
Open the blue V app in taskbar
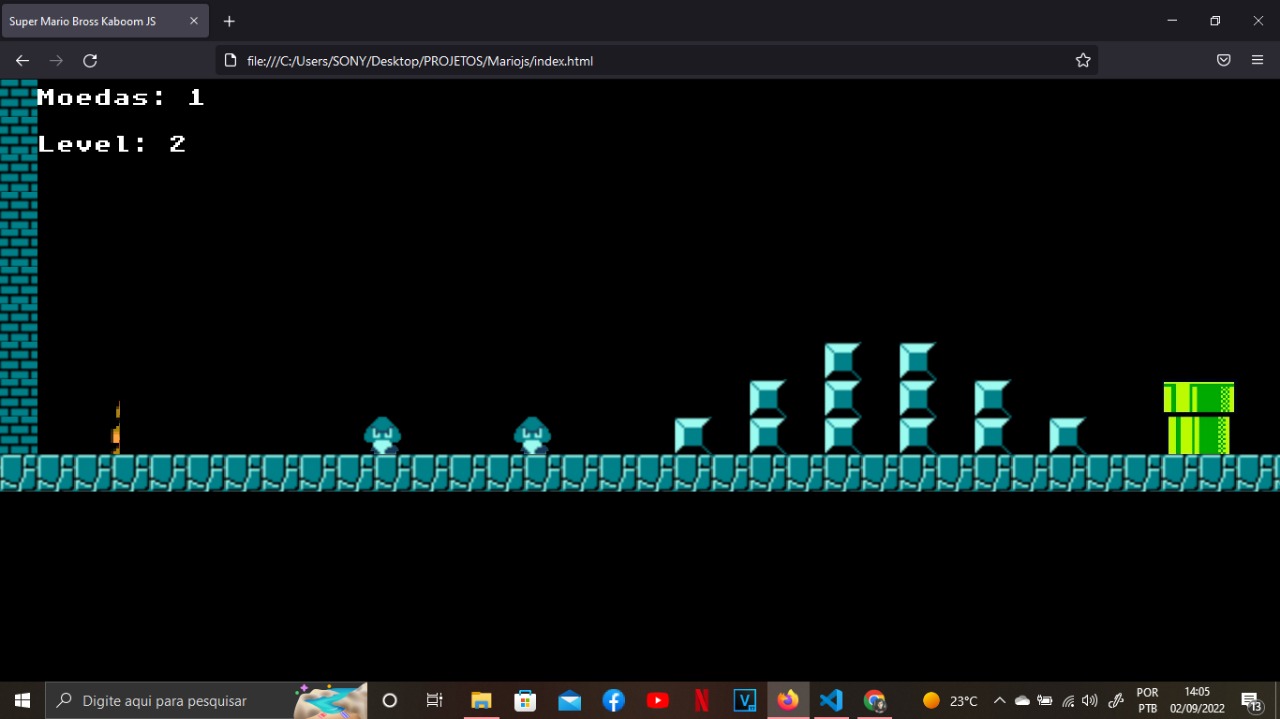pyautogui.click(x=744, y=701)
